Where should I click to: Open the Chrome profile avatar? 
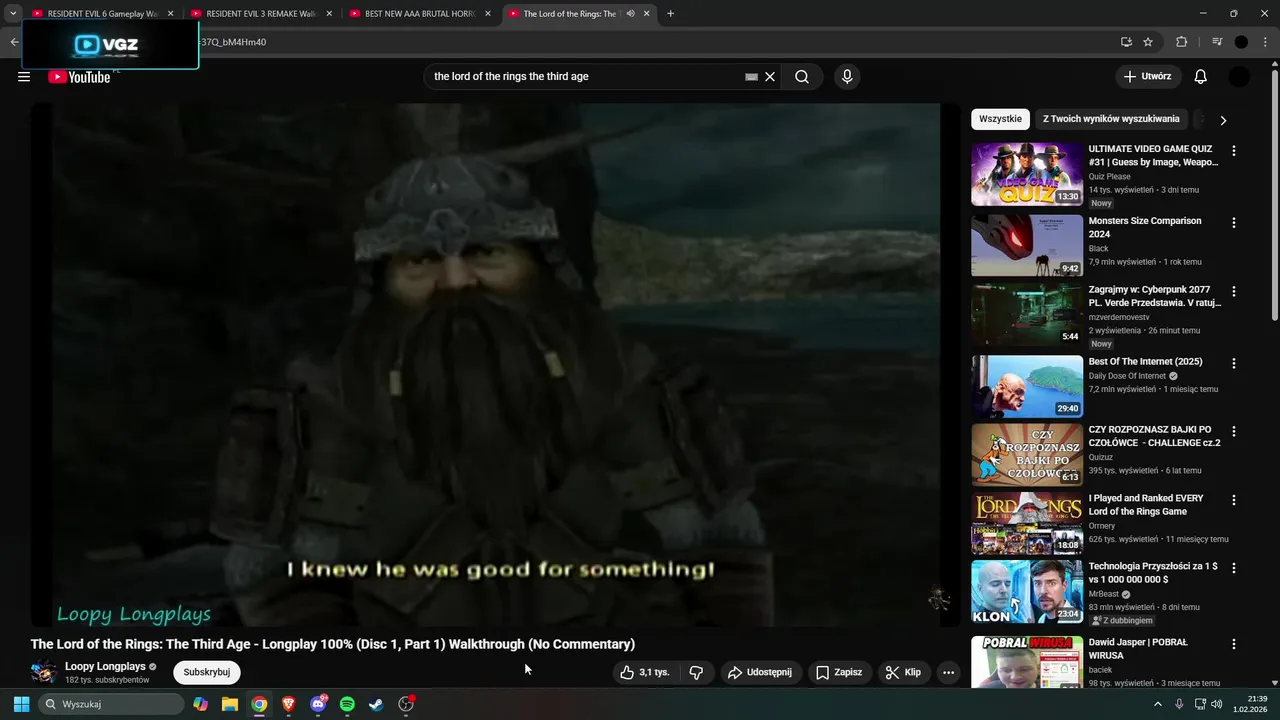(1241, 42)
